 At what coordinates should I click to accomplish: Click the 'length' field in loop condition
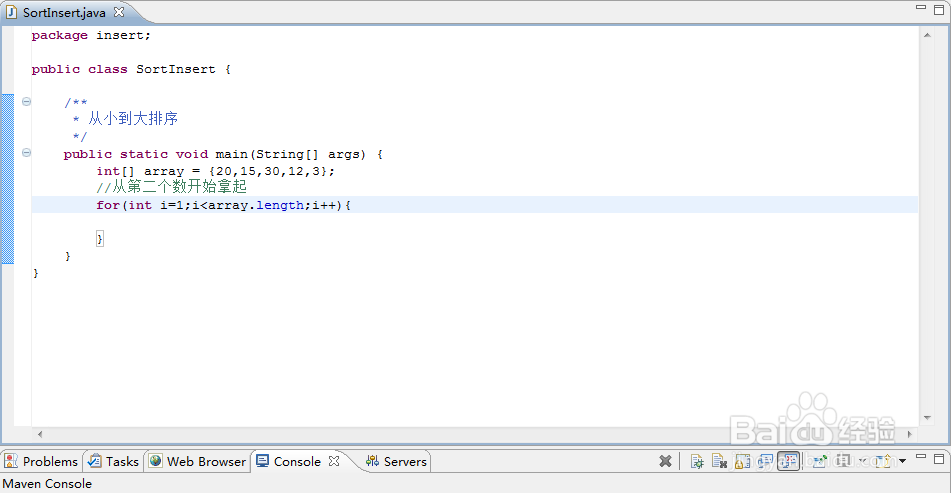pyautogui.click(x=280, y=205)
